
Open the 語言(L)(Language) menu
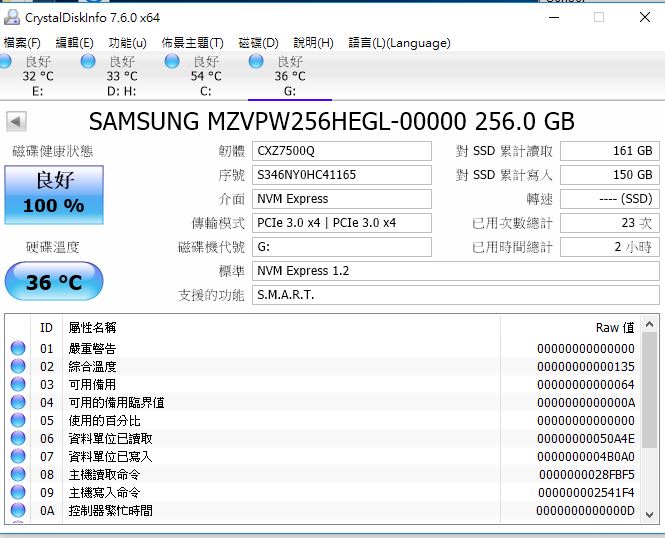[x=399, y=43]
